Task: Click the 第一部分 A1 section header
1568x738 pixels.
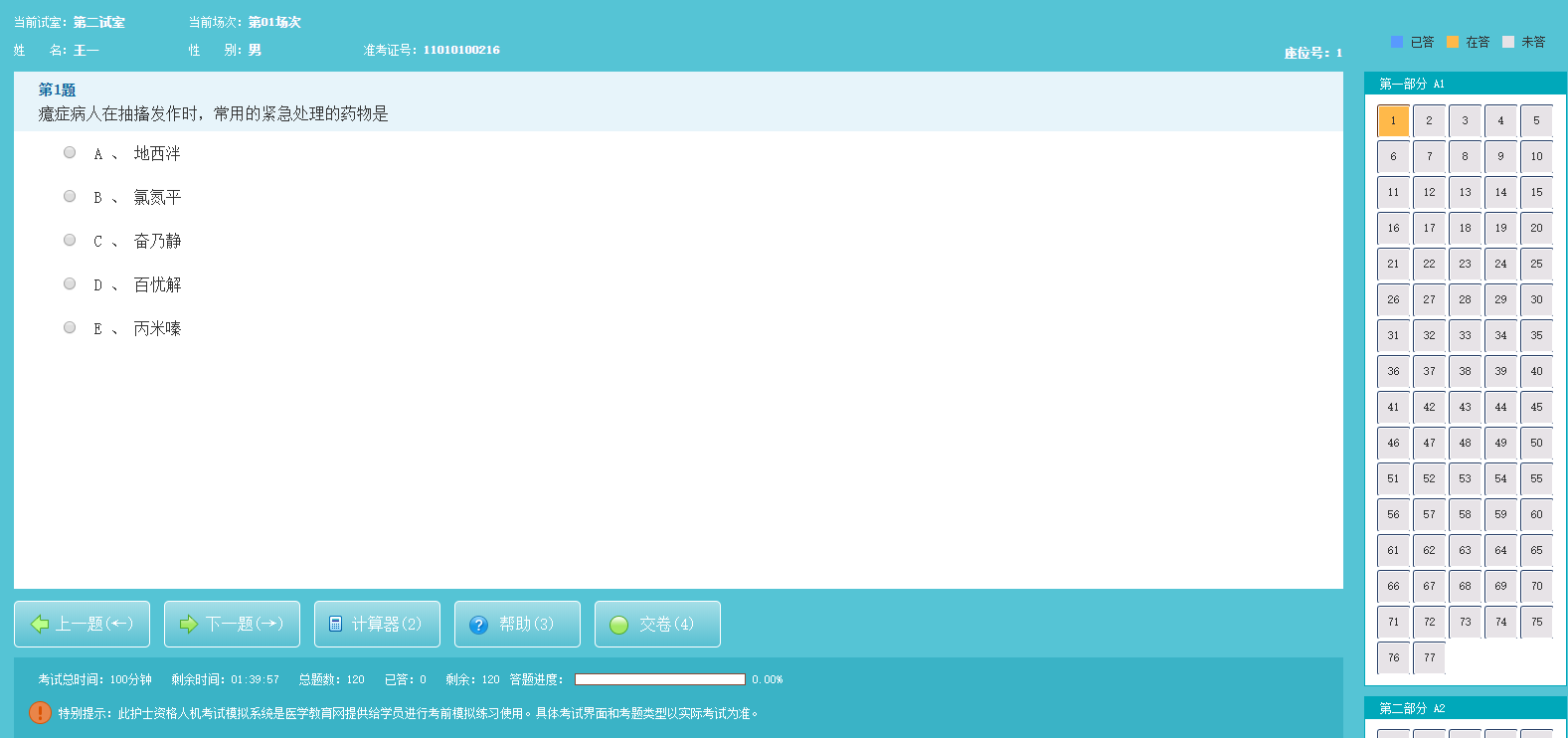Action: pyautogui.click(x=1412, y=84)
